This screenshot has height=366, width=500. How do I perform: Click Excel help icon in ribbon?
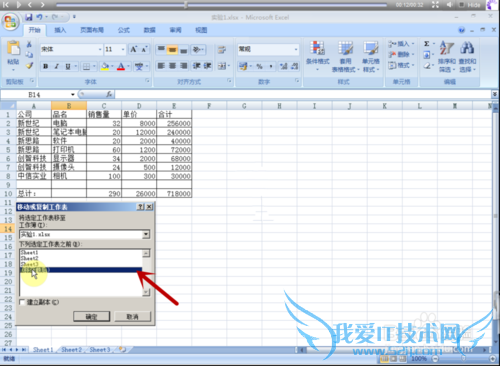point(462,30)
